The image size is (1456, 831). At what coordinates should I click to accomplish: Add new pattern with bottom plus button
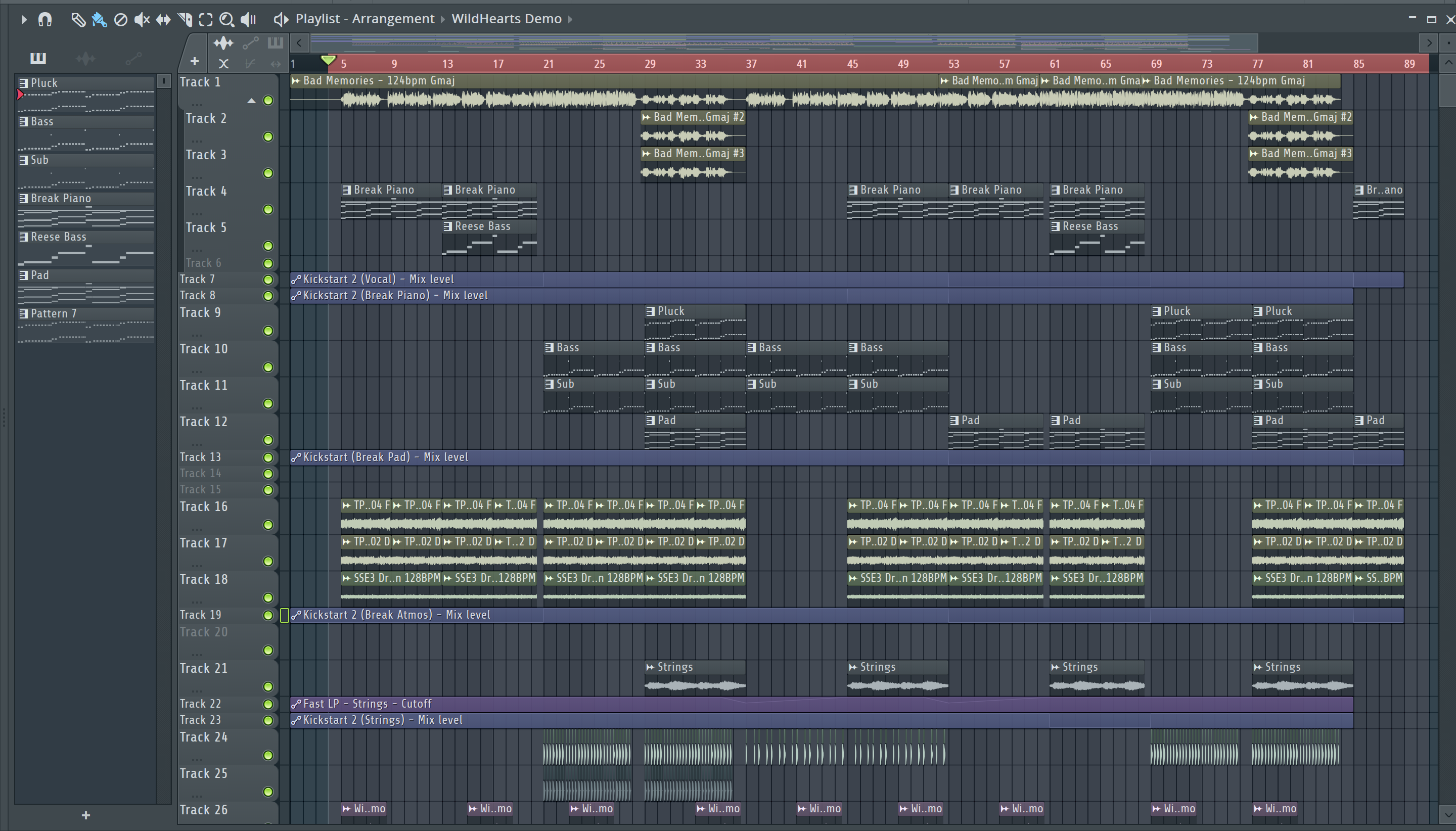pyautogui.click(x=85, y=815)
